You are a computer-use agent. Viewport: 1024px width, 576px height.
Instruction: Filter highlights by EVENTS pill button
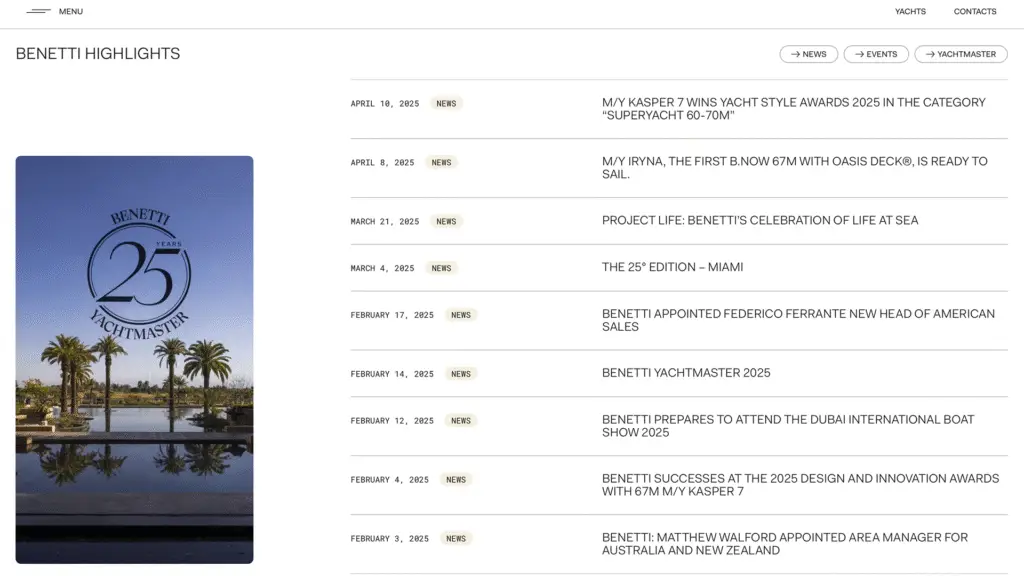[876, 54]
